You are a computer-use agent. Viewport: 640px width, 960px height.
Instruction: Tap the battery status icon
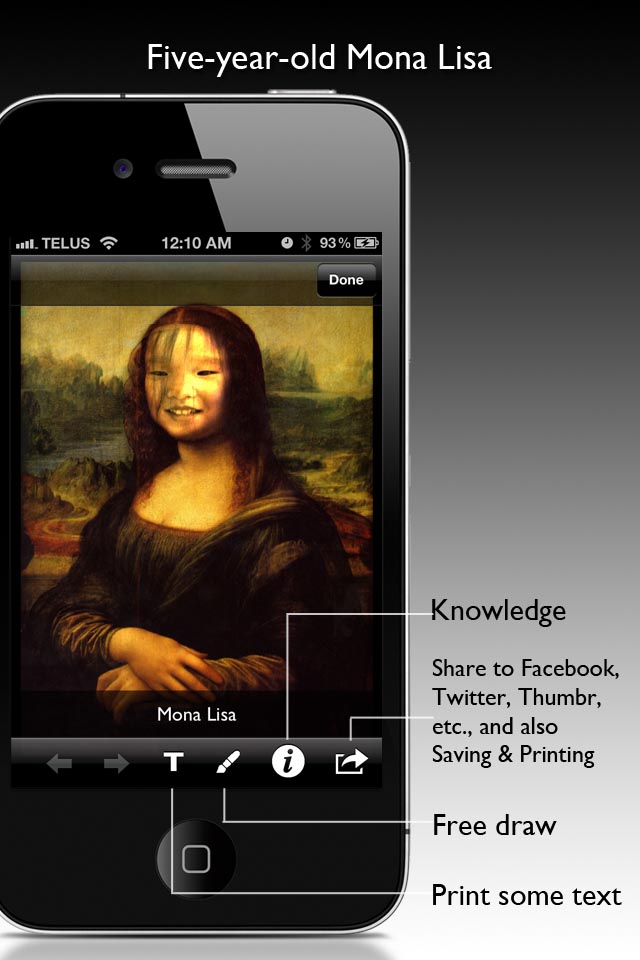point(366,243)
